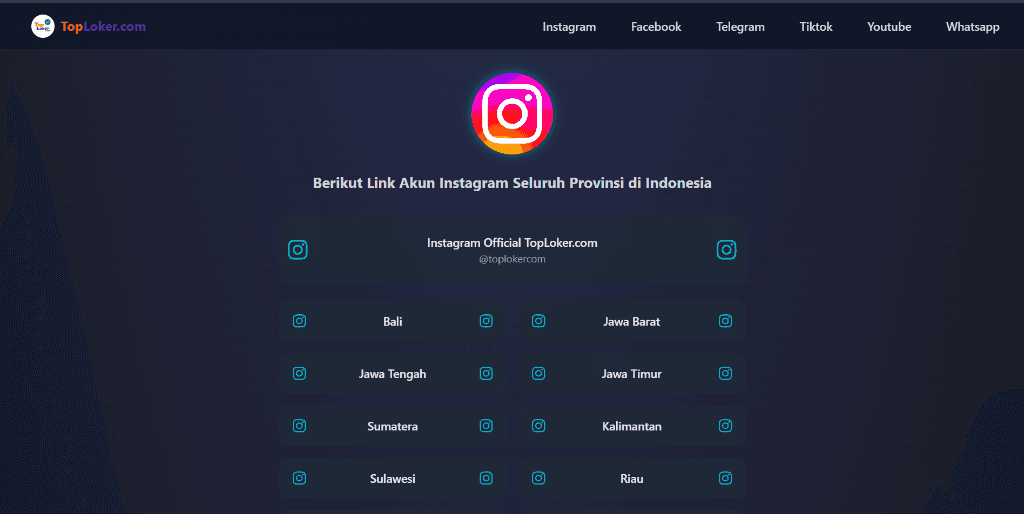Click the @toplokercom handle text
The height and width of the screenshot is (514, 1024).
(x=512, y=259)
